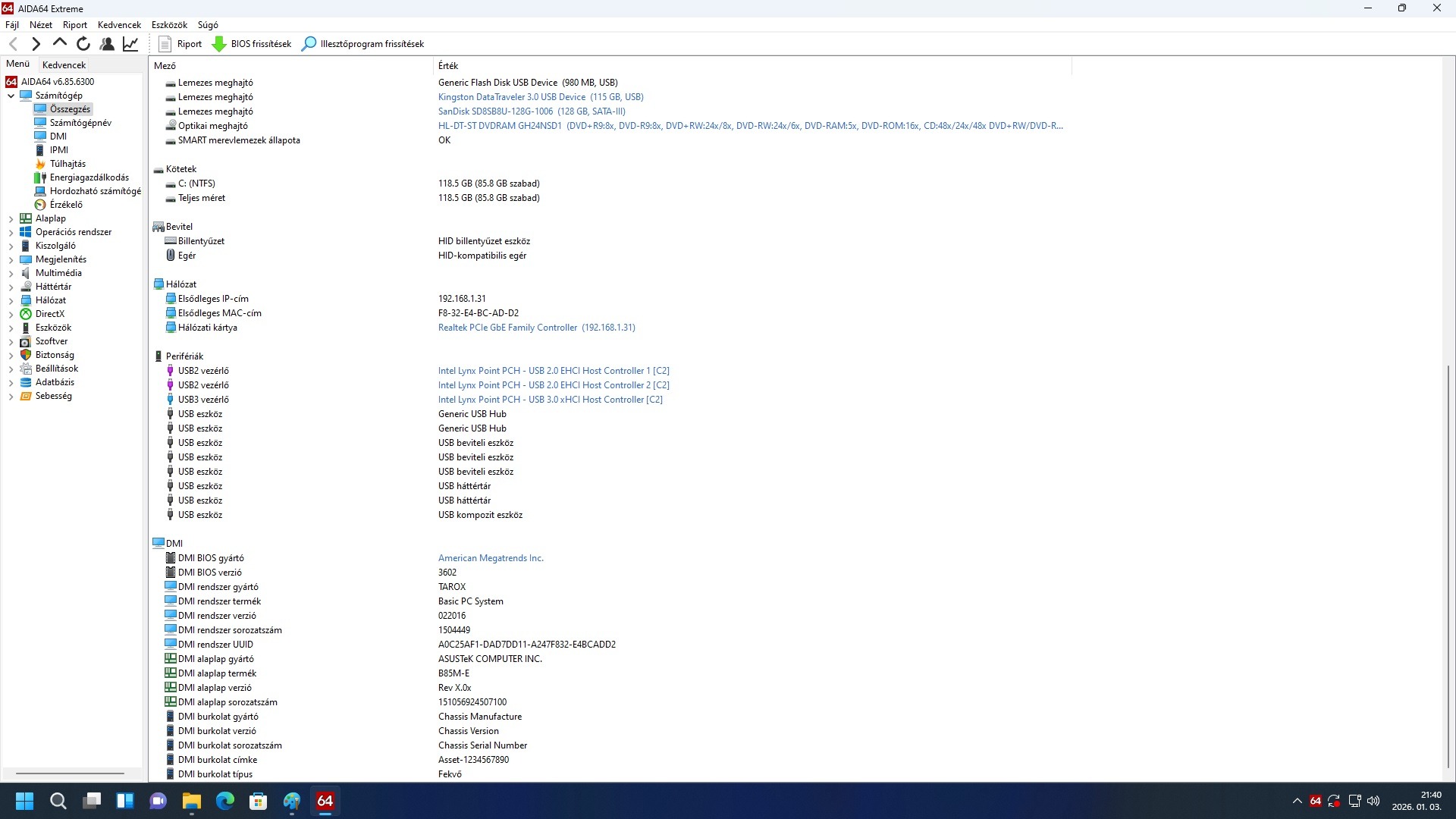Viewport: 1456px width, 819px height.
Task: Open the graph chart toolbar icon
Action: [130, 44]
